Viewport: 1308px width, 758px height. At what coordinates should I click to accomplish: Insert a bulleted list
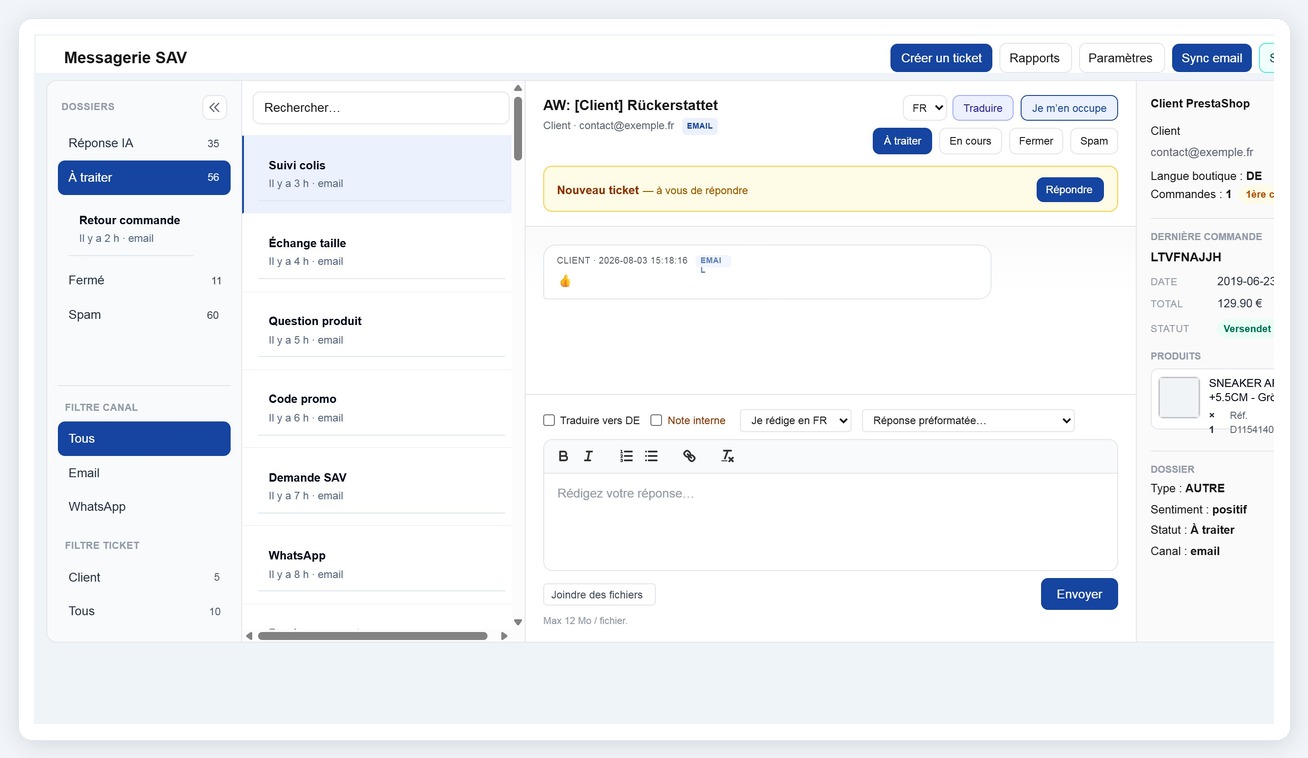[651, 456]
